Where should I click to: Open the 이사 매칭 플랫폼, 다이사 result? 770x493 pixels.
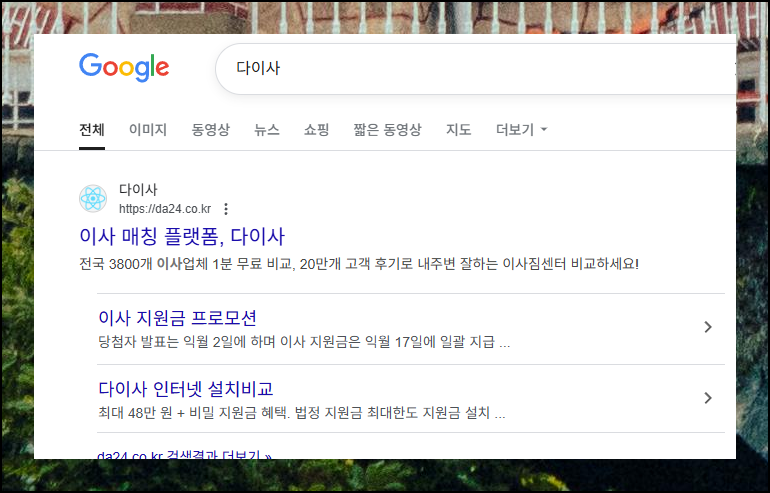click(182, 237)
